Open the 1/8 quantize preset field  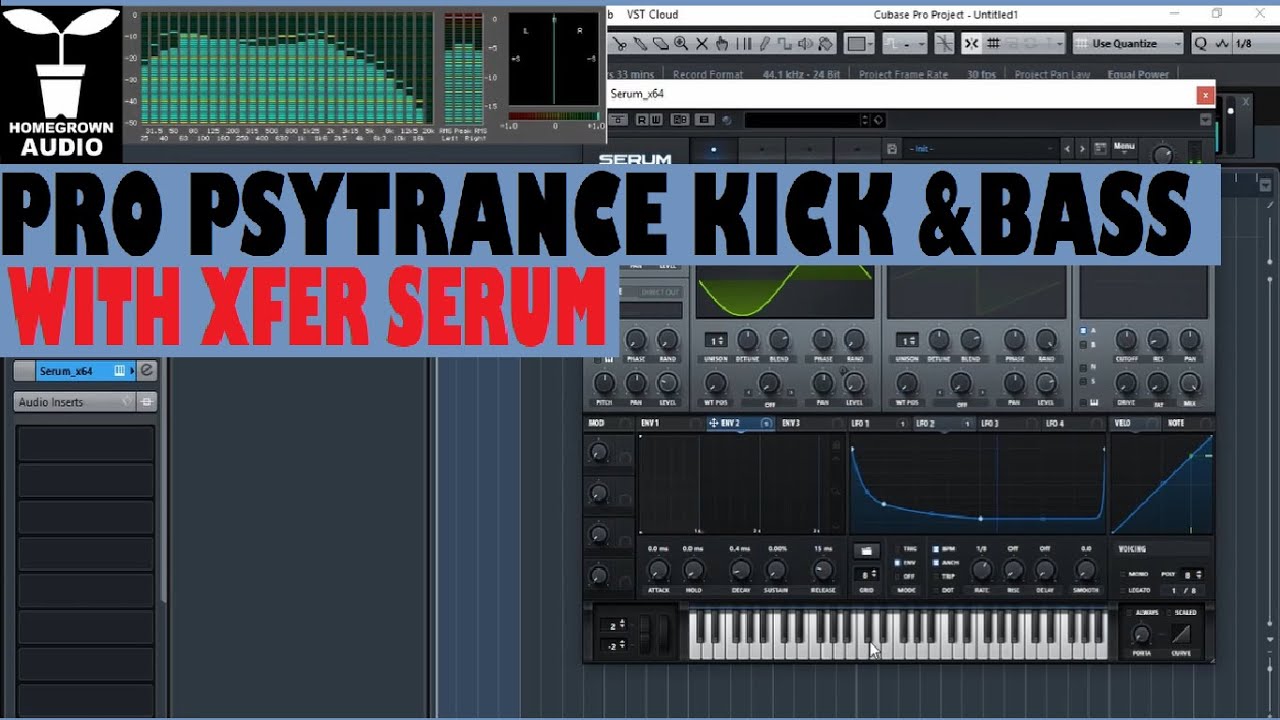(1255, 43)
